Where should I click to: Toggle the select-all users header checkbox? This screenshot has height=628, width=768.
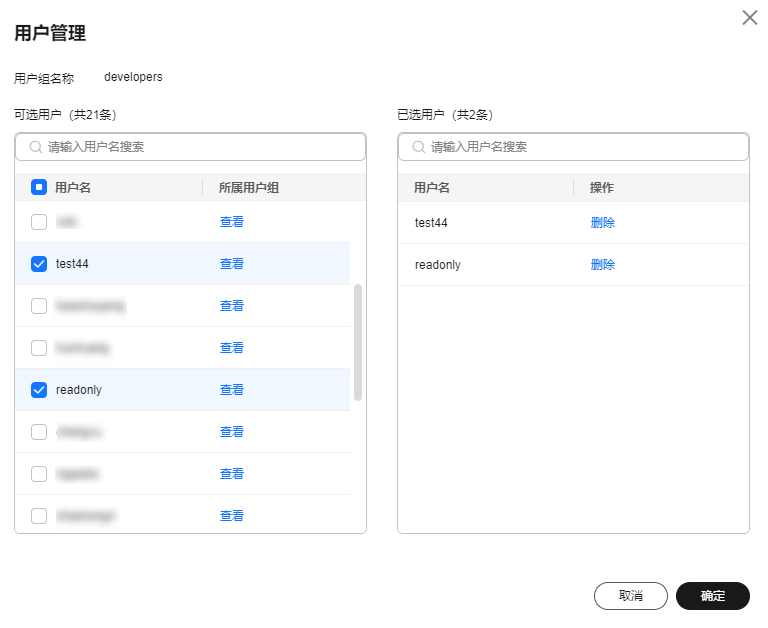pyautogui.click(x=39, y=187)
